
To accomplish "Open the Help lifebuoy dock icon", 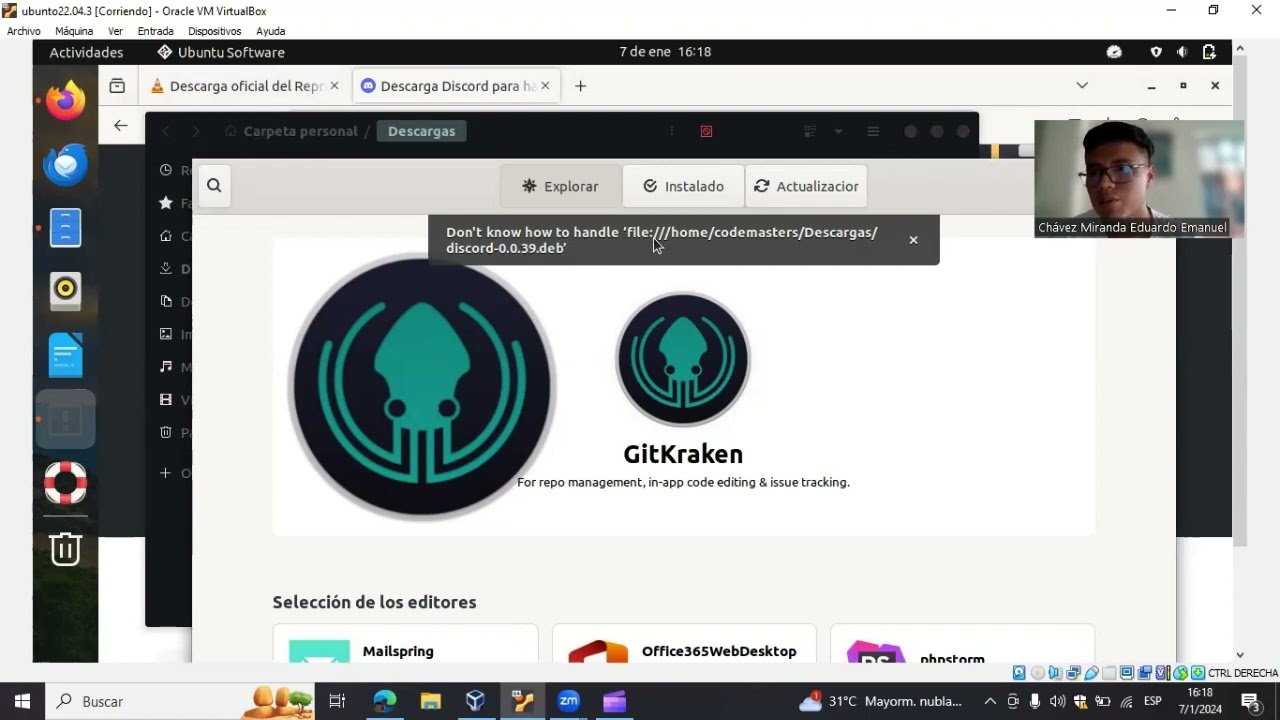I will click(x=66, y=483).
